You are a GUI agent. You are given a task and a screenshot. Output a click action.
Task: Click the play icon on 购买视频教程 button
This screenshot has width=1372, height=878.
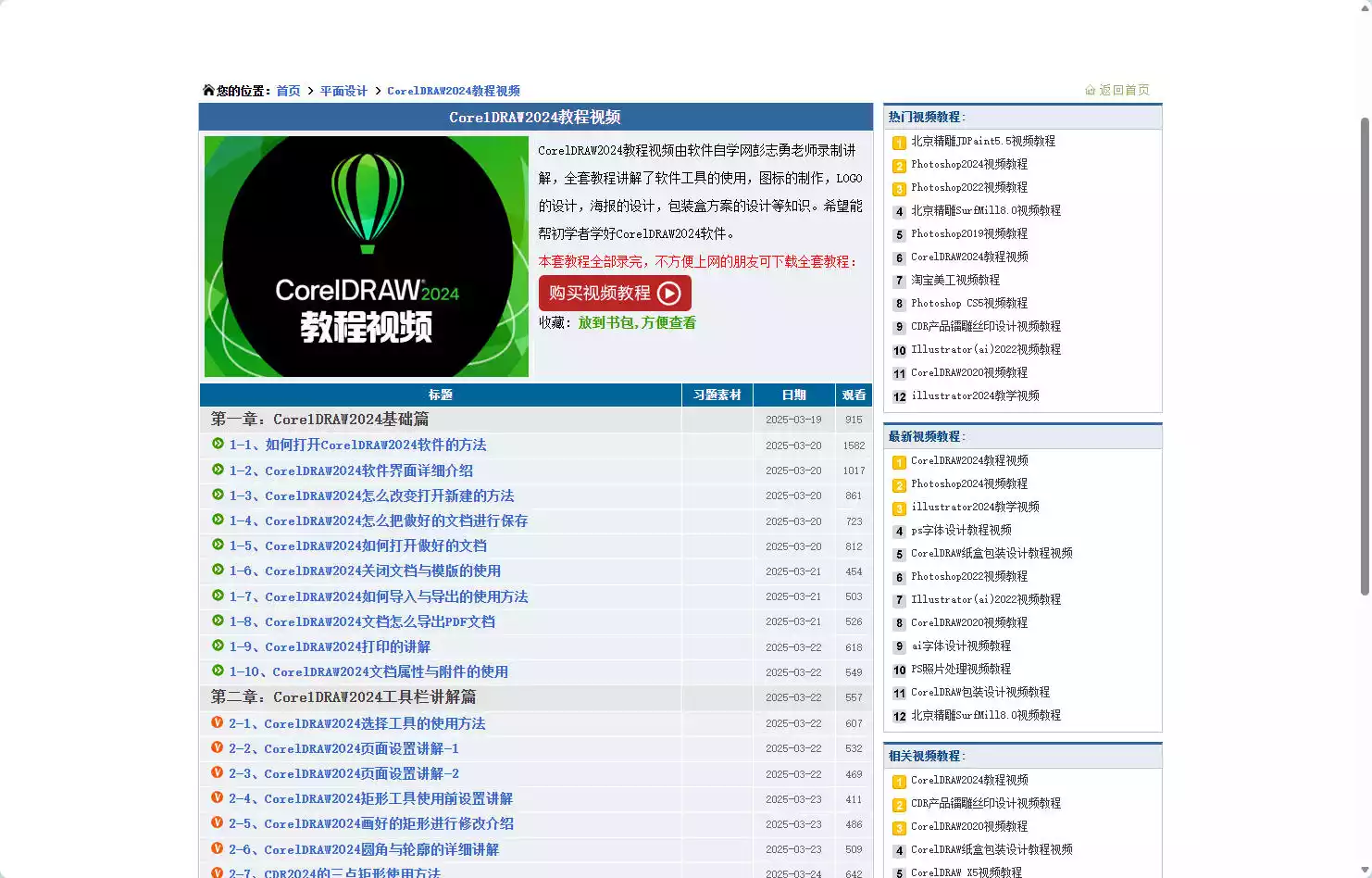pos(668,294)
